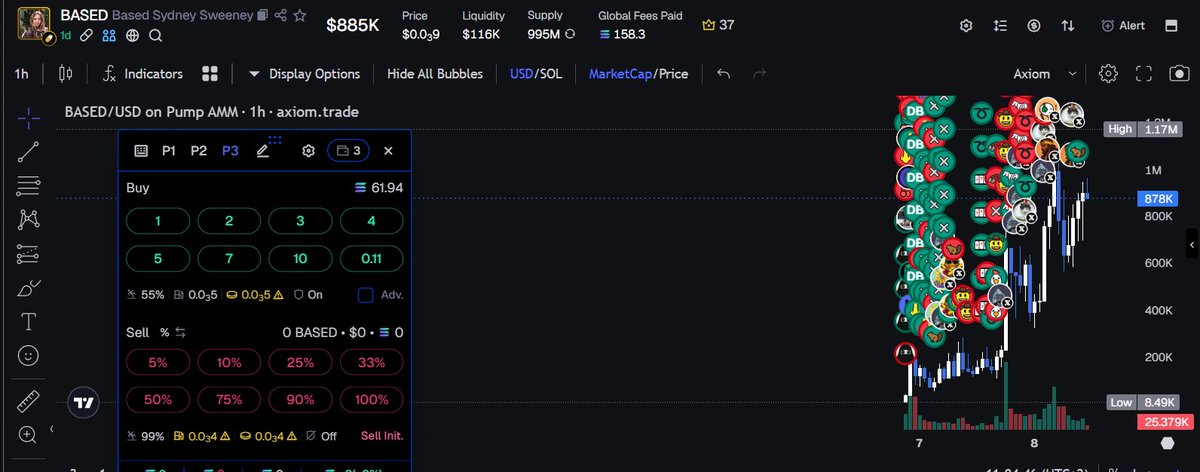
Task: Select the crosshair cursor tool
Action: click(x=29, y=118)
